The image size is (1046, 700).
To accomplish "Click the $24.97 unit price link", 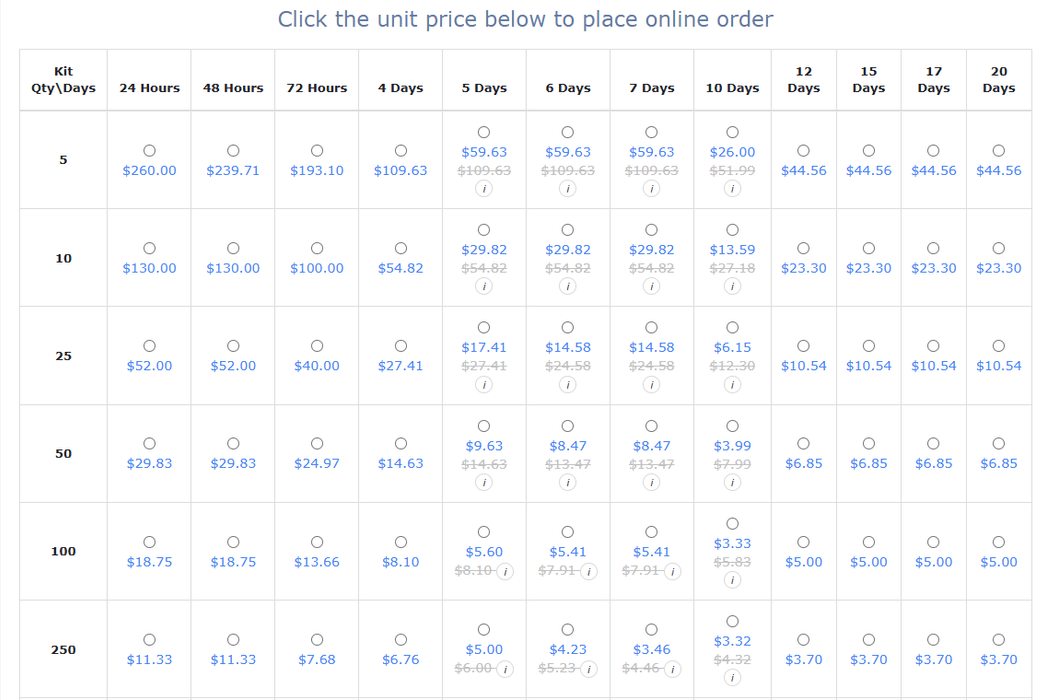I will 317,463.
